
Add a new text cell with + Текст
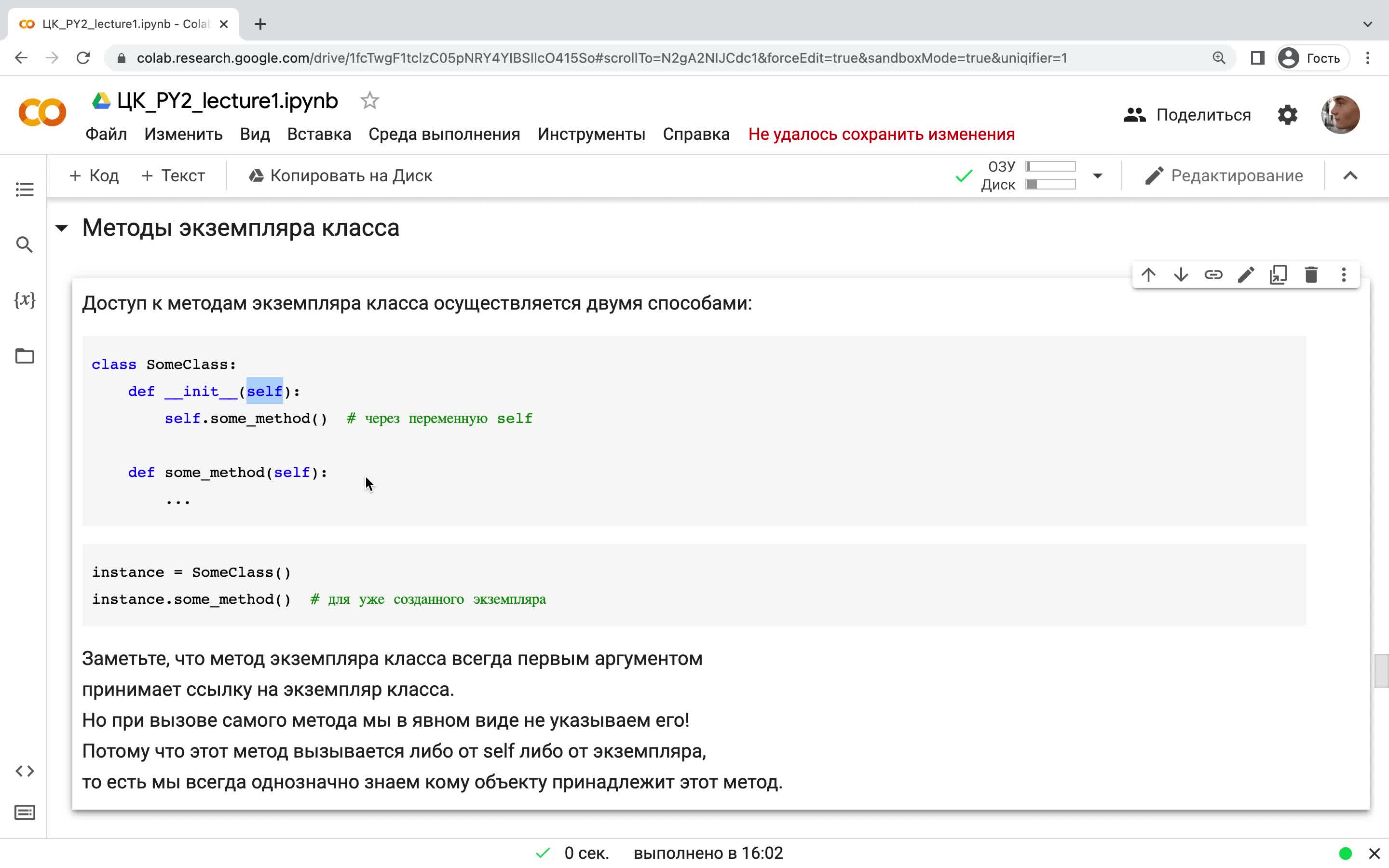(173, 176)
